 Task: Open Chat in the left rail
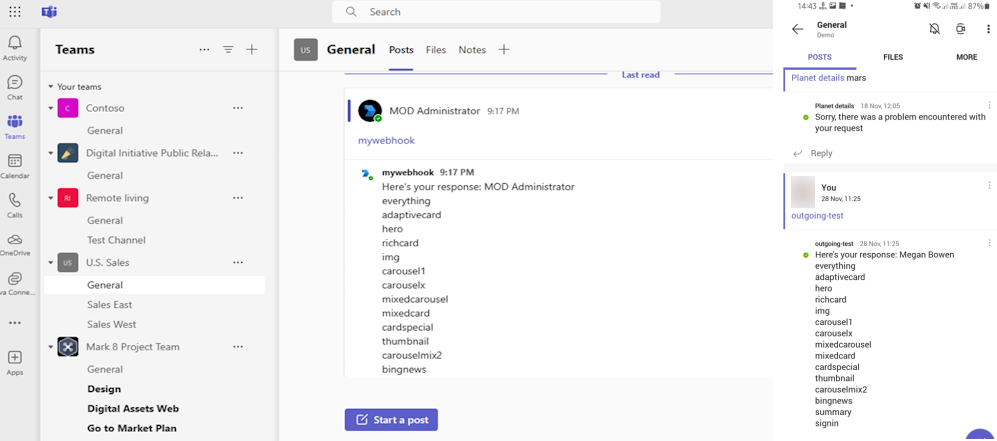tap(15, 88)
